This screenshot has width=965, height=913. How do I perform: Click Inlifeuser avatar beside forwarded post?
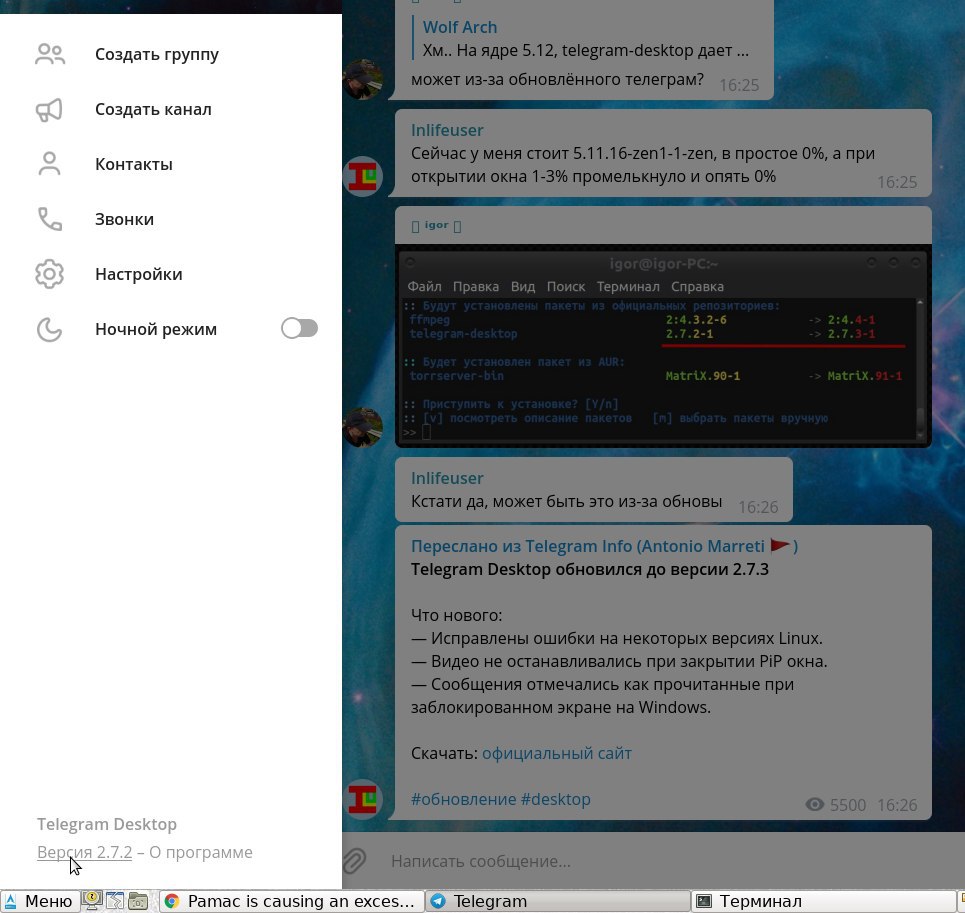pyautogui.click(x=363, y=799)
